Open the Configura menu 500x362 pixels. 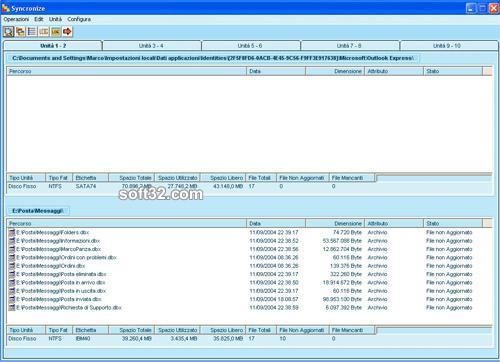[x=79, y=19]
